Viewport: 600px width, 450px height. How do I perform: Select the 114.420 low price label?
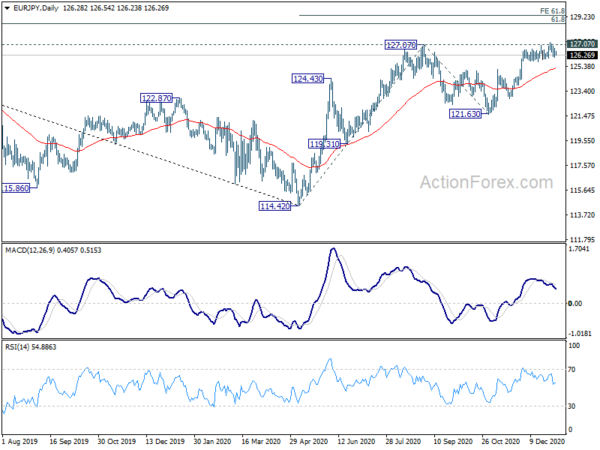click(275, 206)
